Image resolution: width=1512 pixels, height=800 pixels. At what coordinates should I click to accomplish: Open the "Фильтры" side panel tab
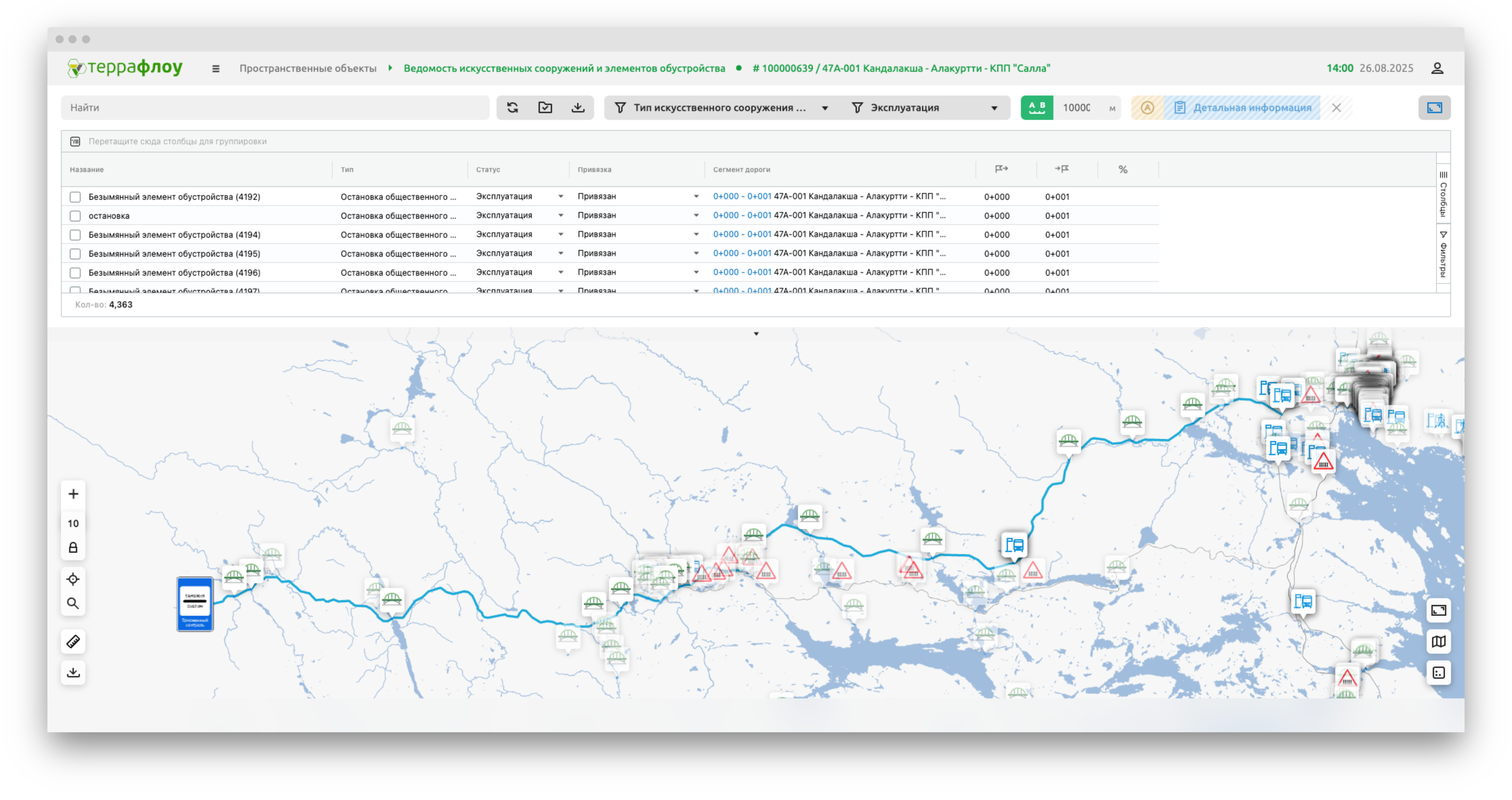click(1443, 254)
